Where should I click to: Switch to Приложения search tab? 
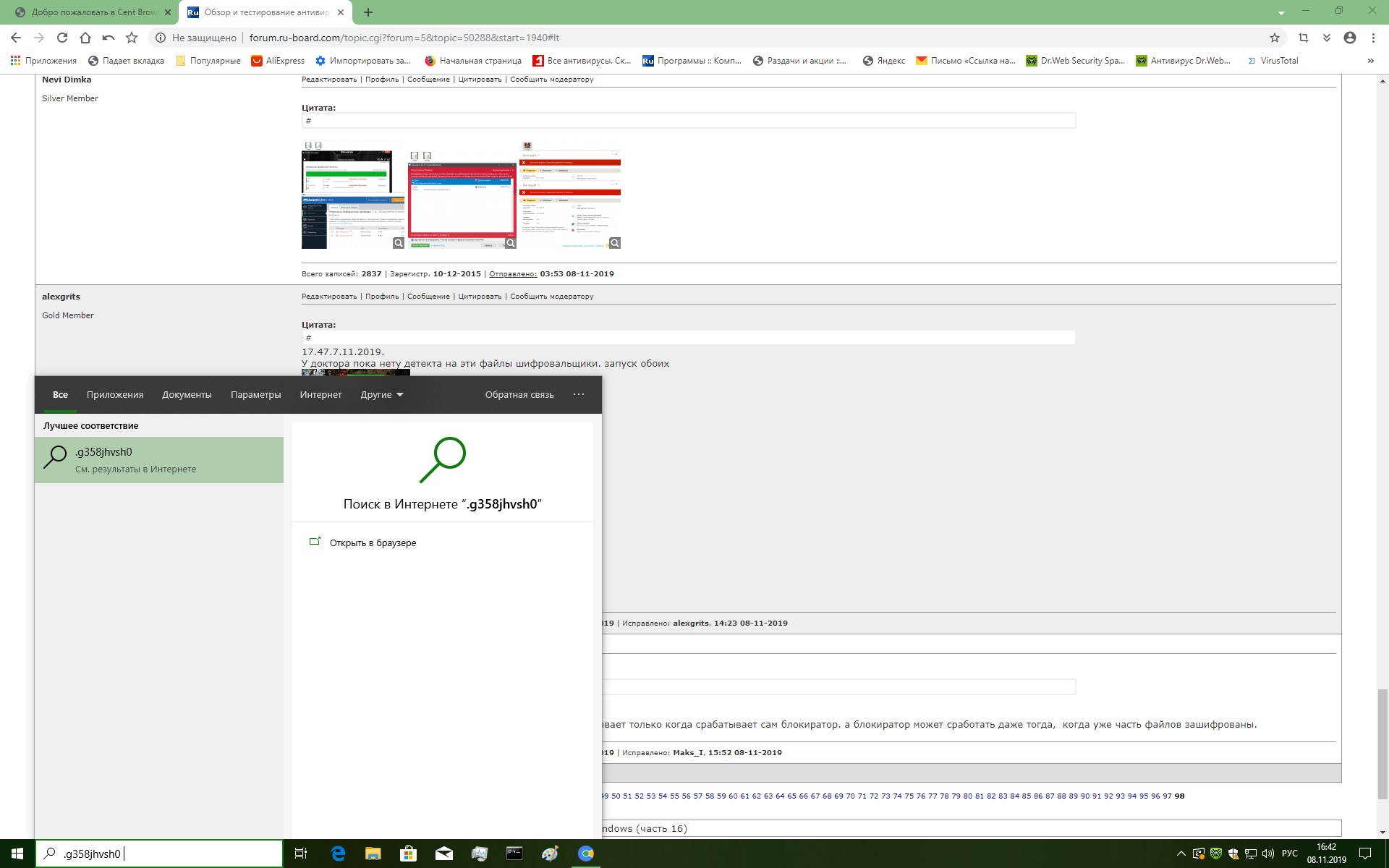tap(114, 394)
